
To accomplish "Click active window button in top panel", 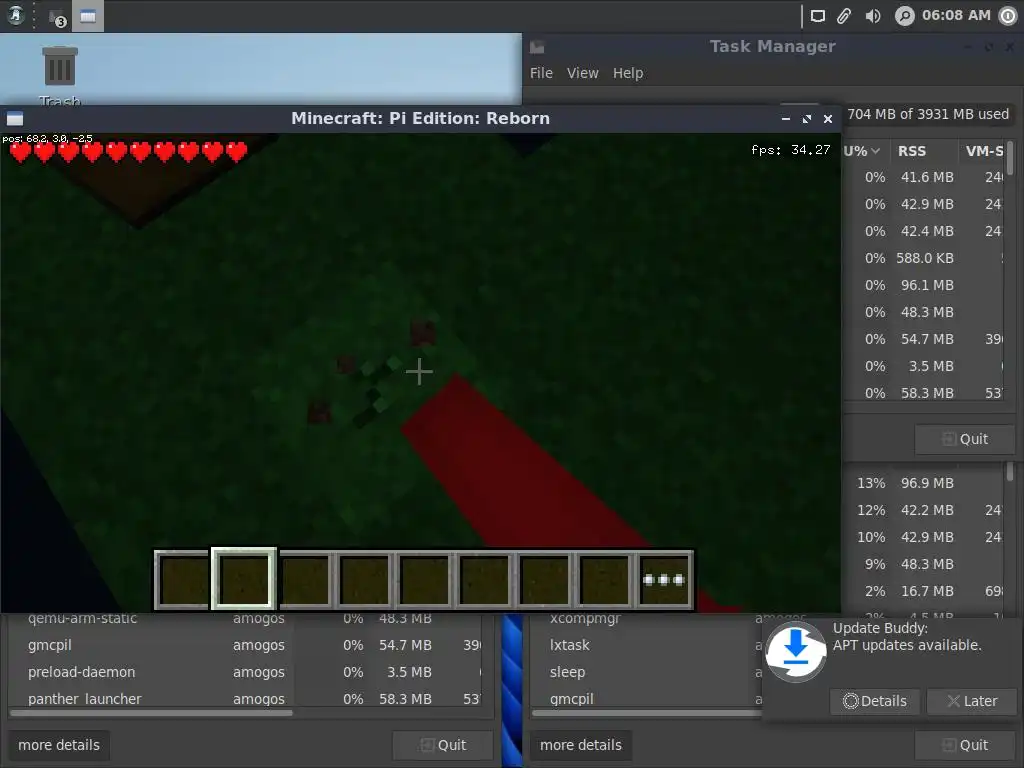I will (x=88, y=16).
